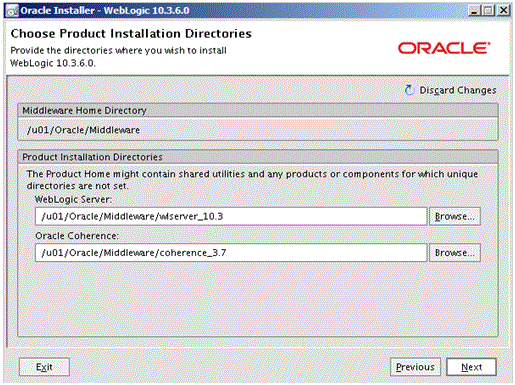The image size is (515, 385).
Task: Click the Discard Changes link
Action: point(458,90)
